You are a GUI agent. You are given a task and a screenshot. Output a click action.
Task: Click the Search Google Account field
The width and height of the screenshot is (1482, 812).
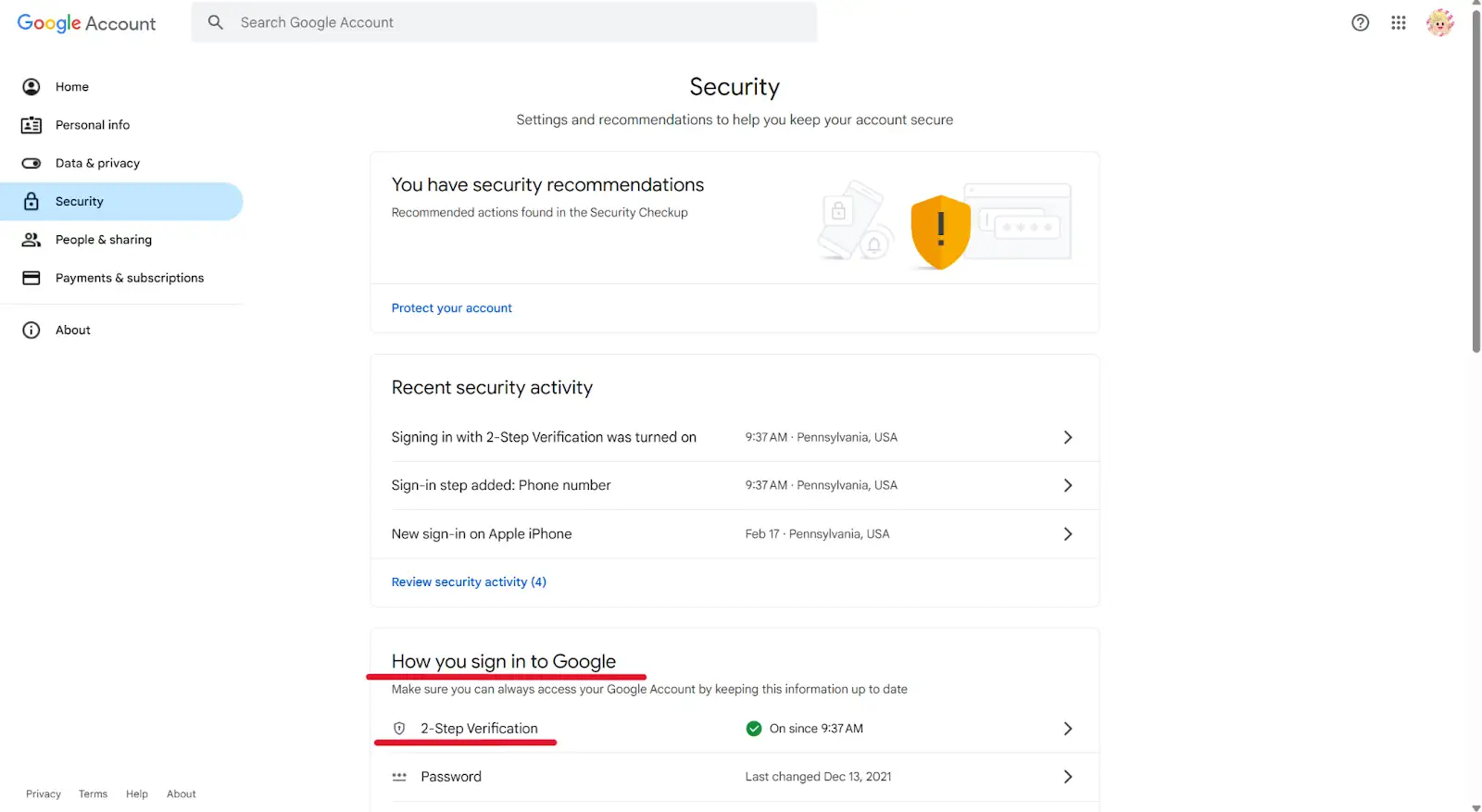pos(505,22)
